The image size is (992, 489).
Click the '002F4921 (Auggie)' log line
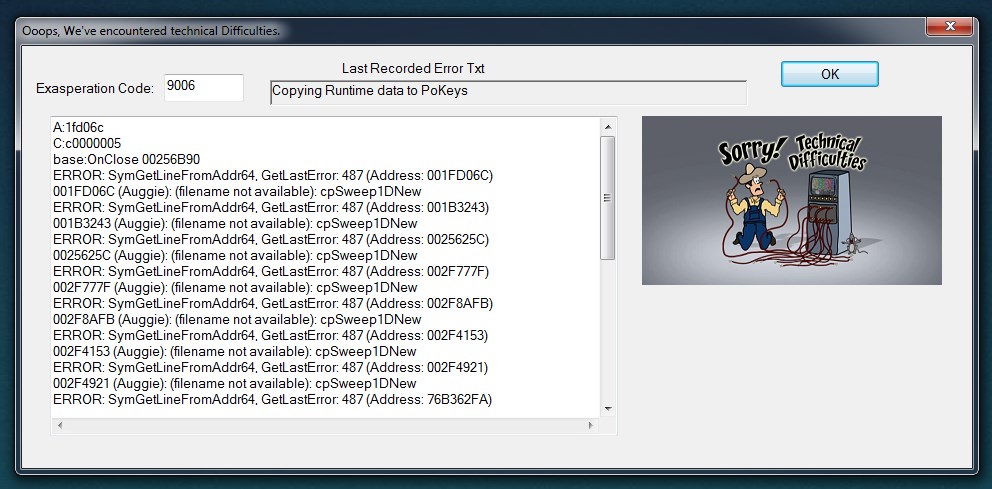pyautogui.click(x=234, y=383)
